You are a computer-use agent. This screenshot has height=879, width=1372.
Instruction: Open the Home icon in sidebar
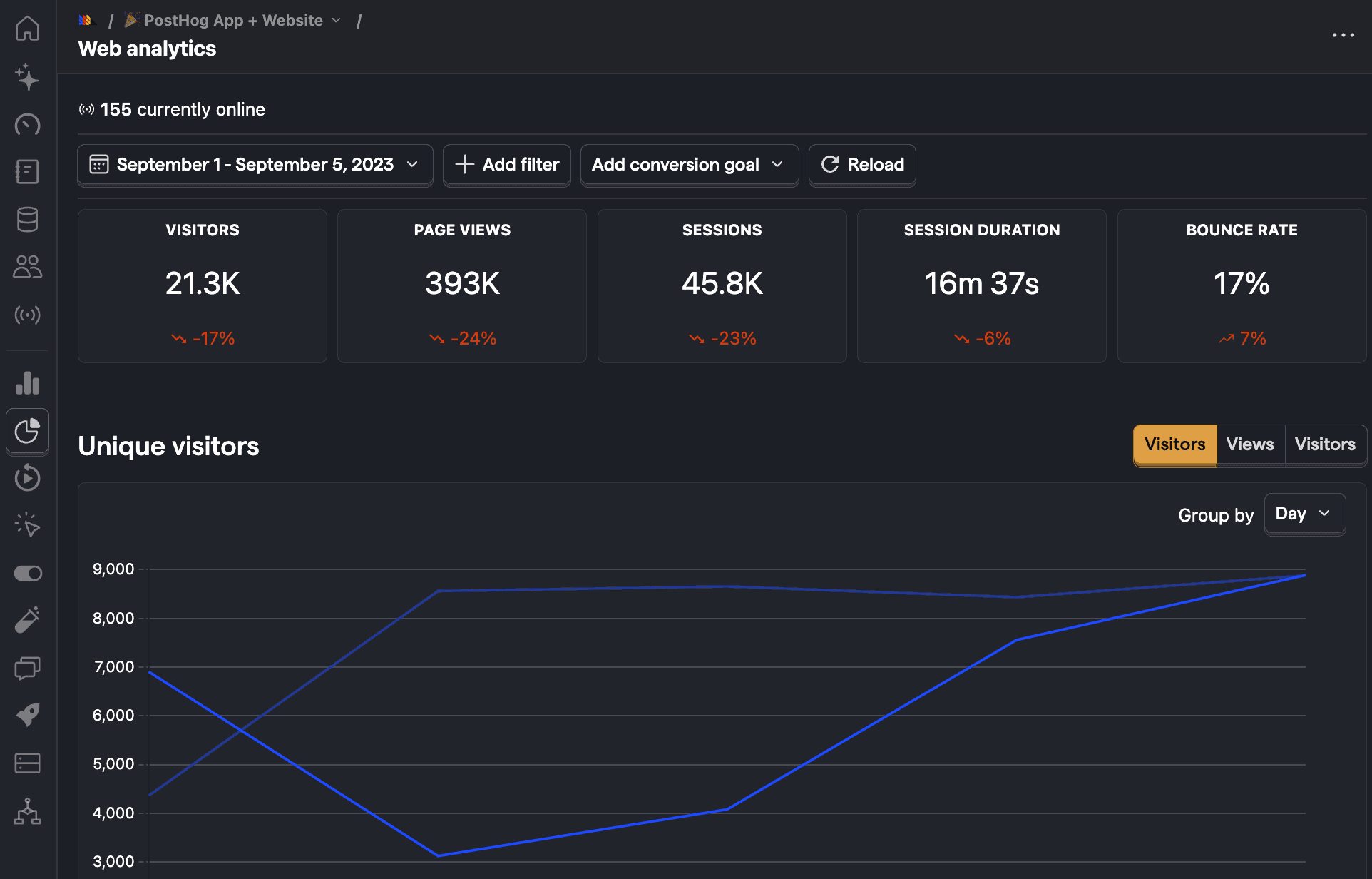tap(28, 29)
